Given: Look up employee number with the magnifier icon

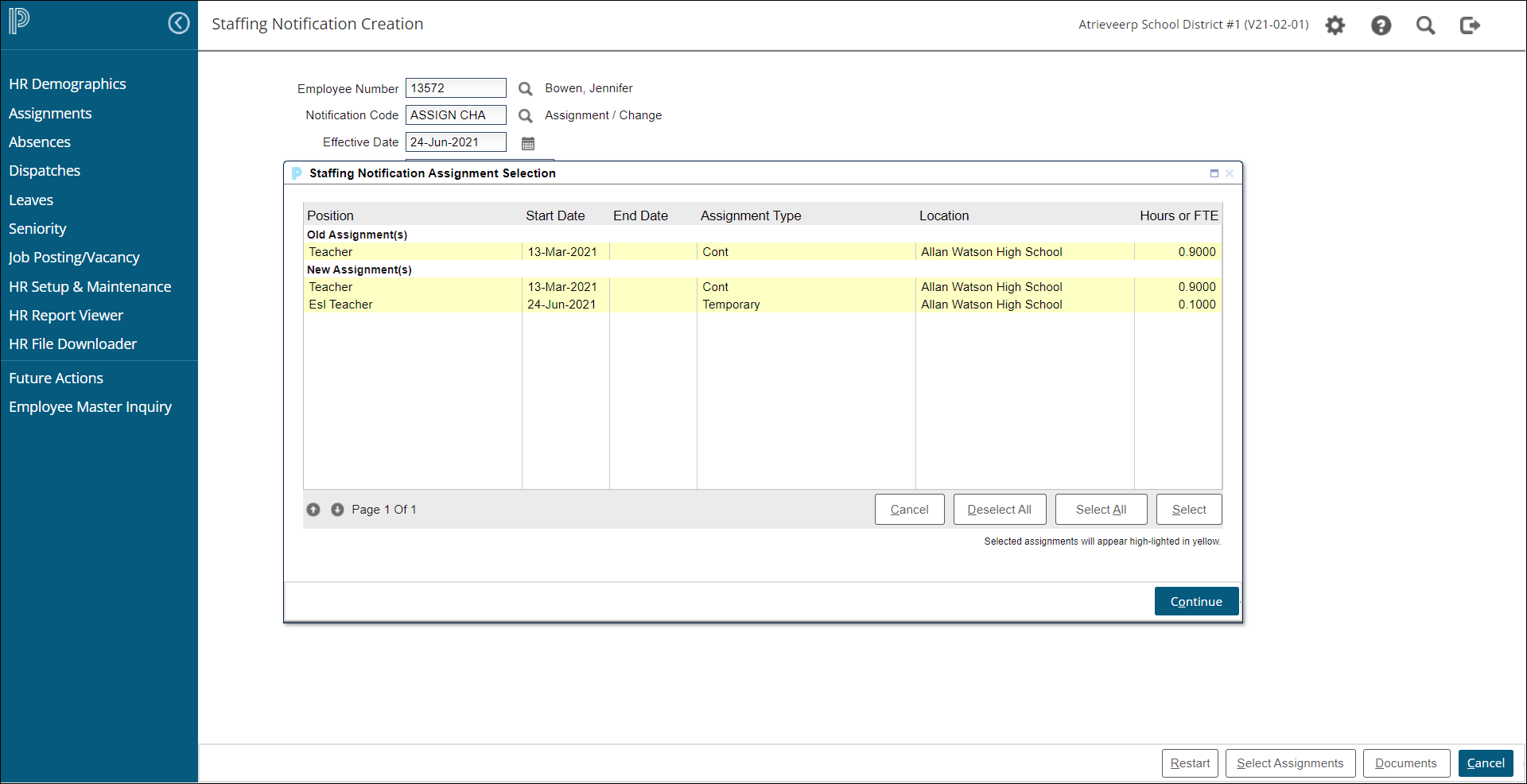Looking at the screenshot, I should pyautogui.click(x=525, y=89).
